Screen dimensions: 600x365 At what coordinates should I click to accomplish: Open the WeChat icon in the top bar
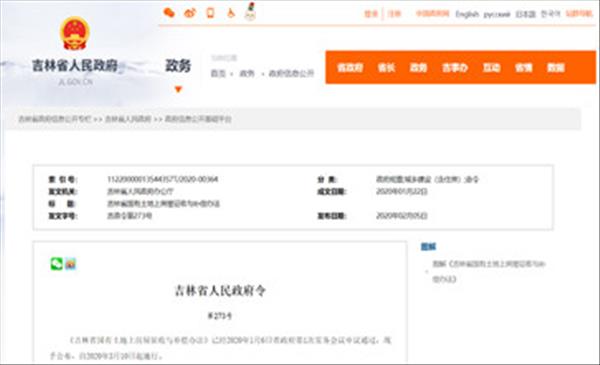pyautogui.click(x=169, y=13)
